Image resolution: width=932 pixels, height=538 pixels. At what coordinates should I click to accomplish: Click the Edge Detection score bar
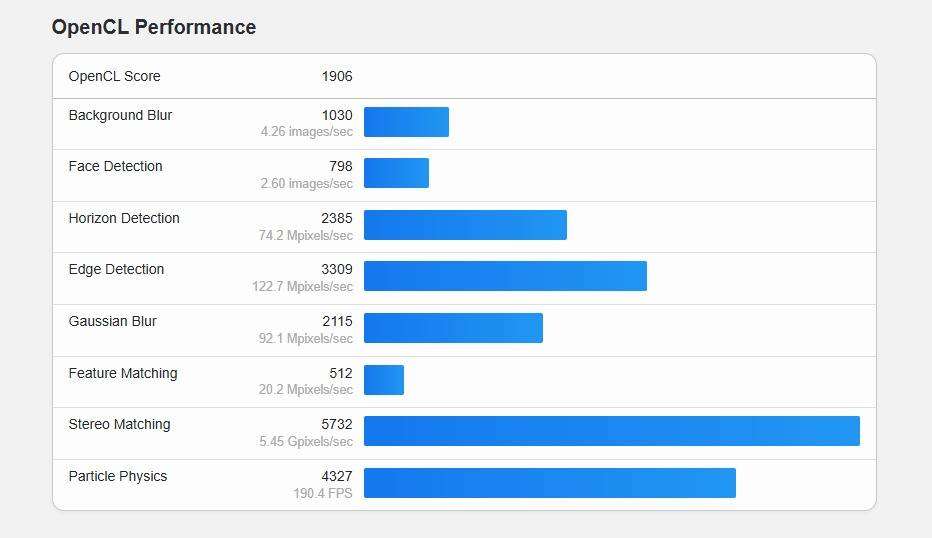[505, 276]
